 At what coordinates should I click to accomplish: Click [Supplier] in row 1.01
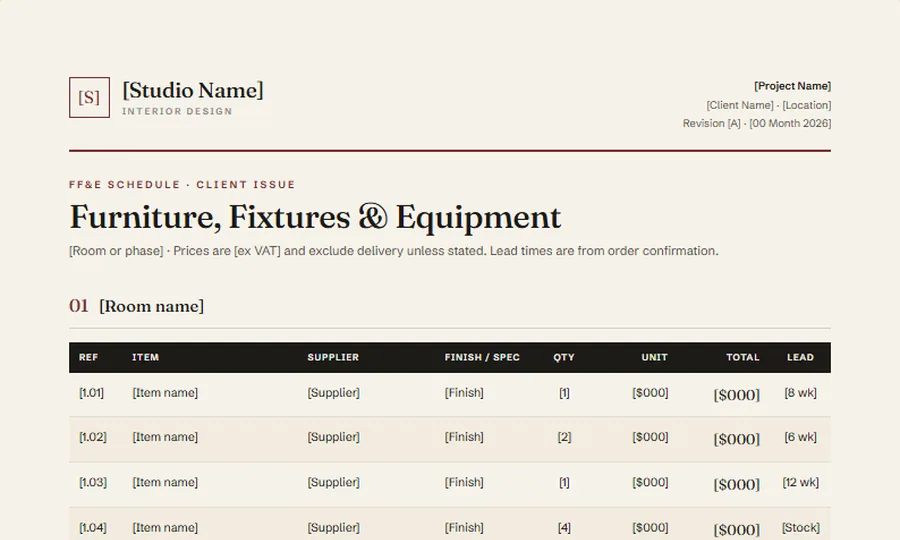(x=333, y=393)
